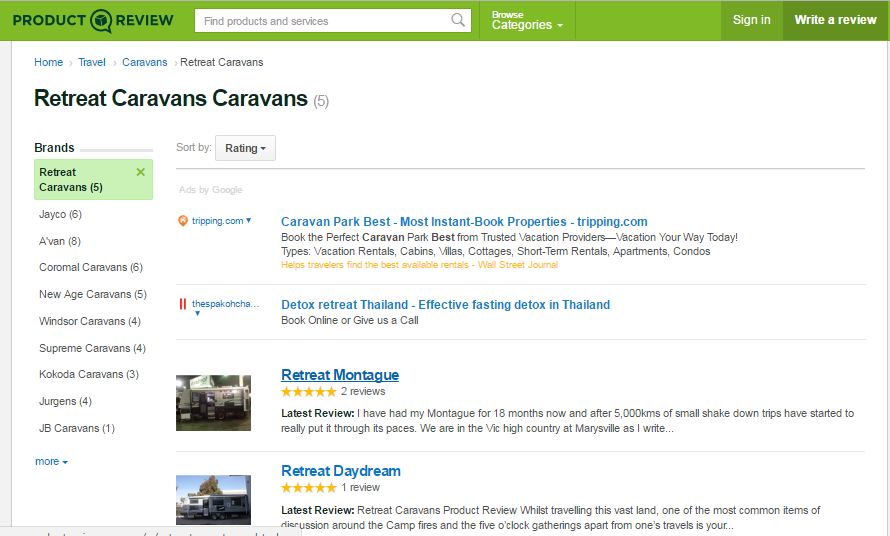This screenshot has width=890, height=536.
Task: Filter by Coromal Caravans brand
Action: click(x=91, y=267)
